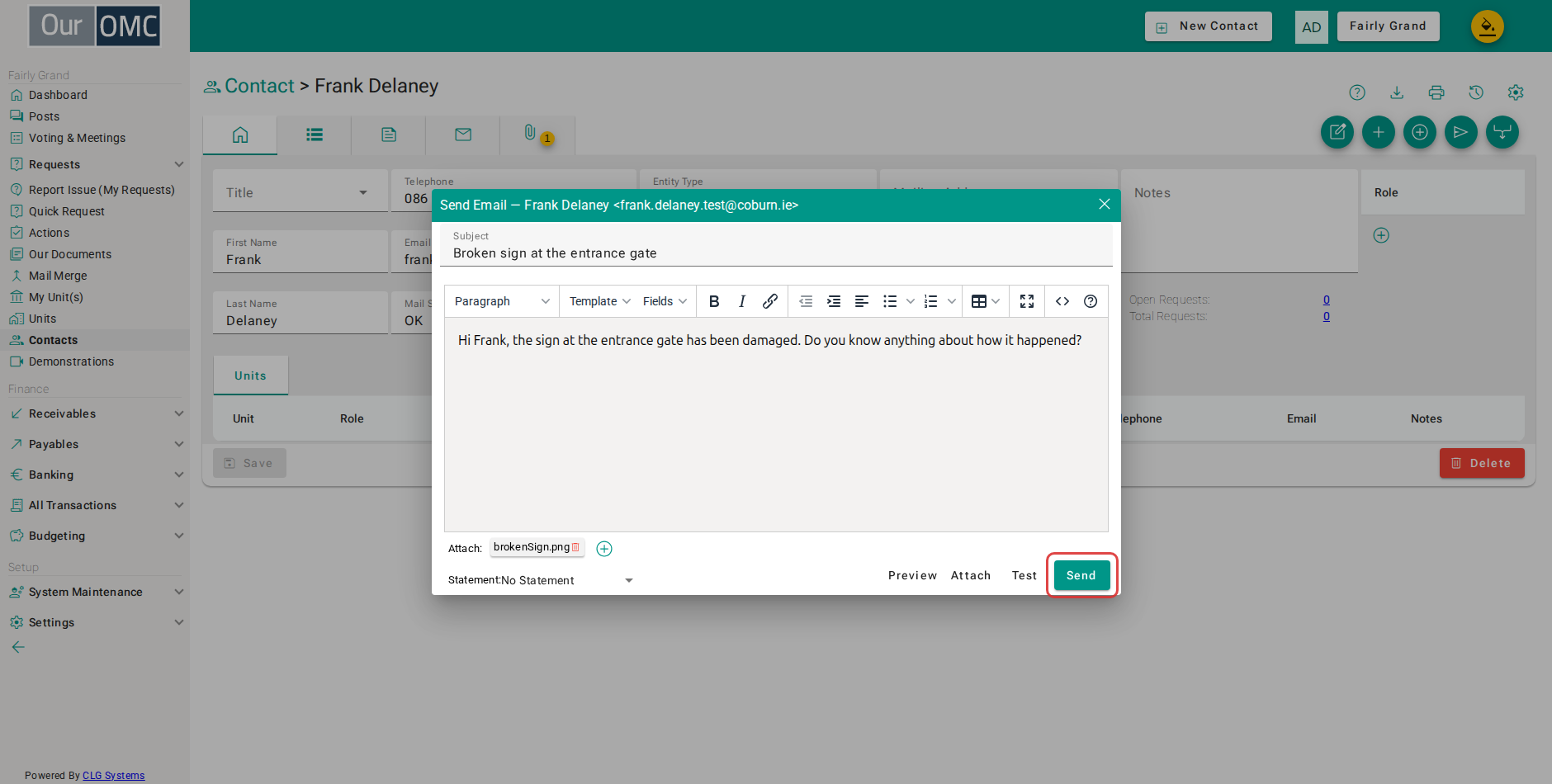Screen dimensions: 1552x784
Task: Insert a link in the email
Action: point(769,301)
